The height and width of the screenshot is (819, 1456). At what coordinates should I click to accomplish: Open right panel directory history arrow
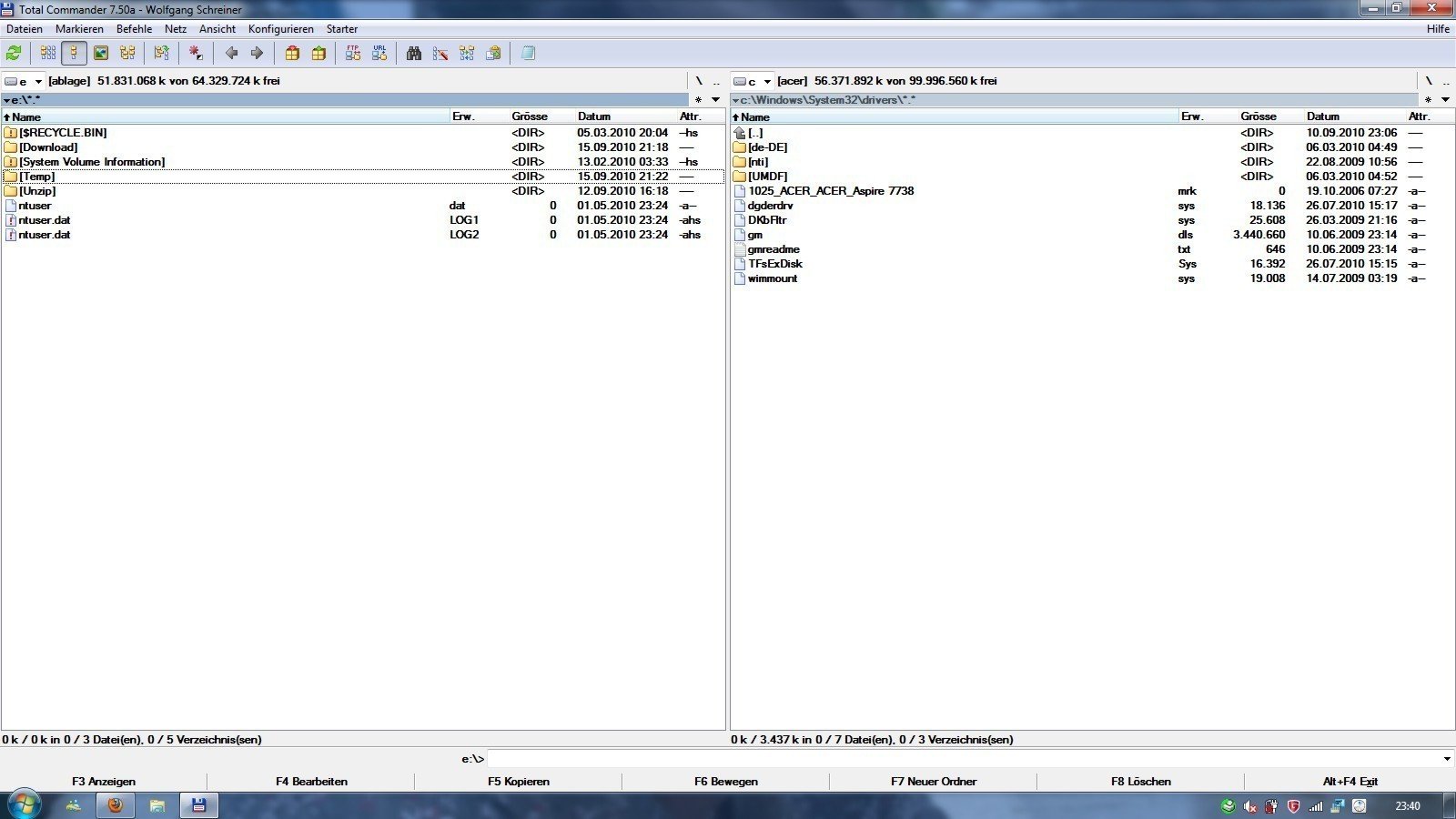tap(1445, 100)
